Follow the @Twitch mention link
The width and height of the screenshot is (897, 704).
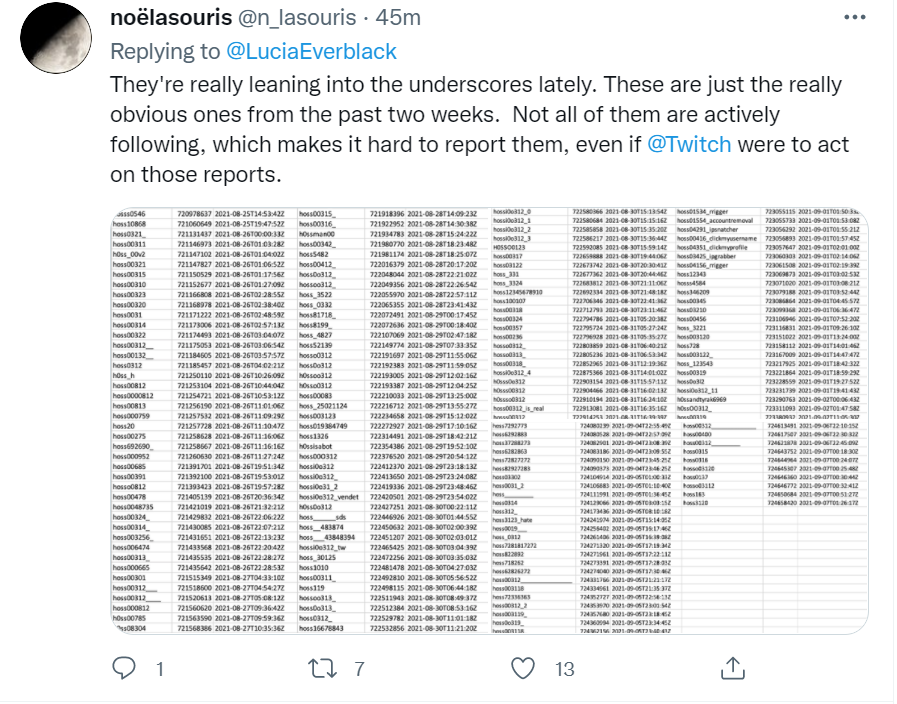click(689, 145)
